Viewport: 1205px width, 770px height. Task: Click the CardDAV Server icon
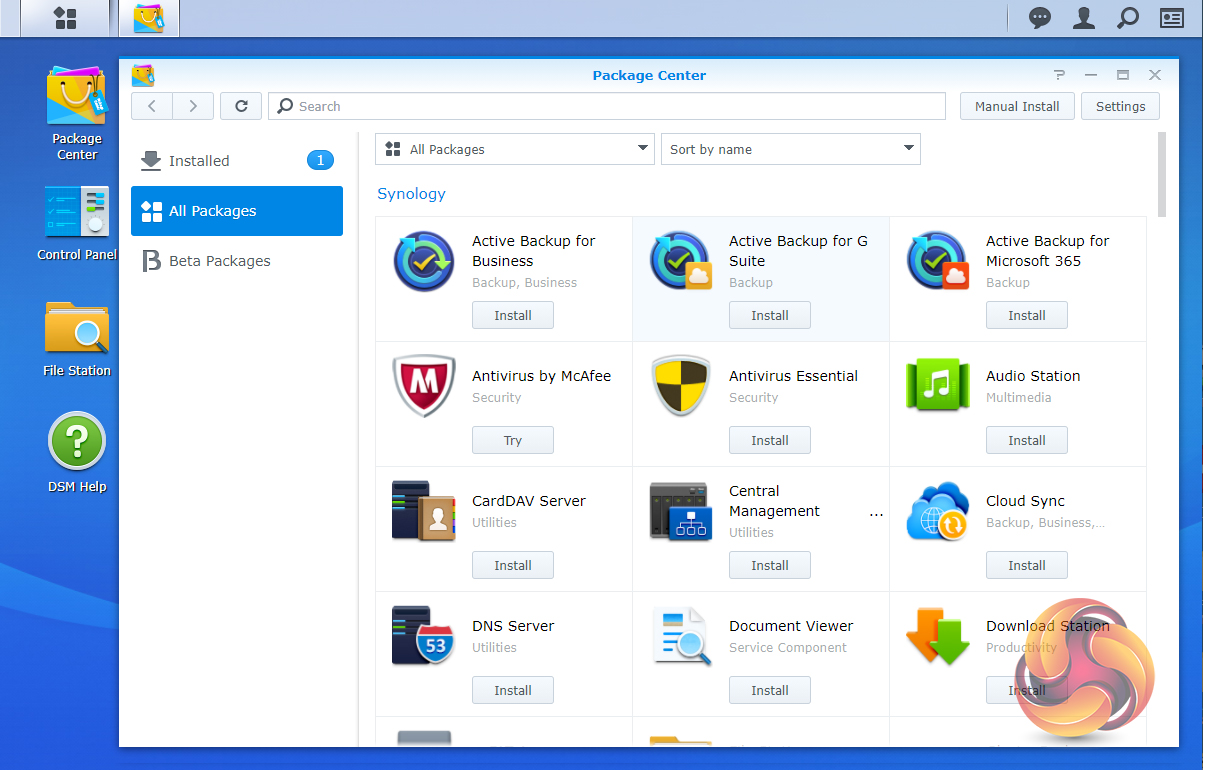[424, 511]
